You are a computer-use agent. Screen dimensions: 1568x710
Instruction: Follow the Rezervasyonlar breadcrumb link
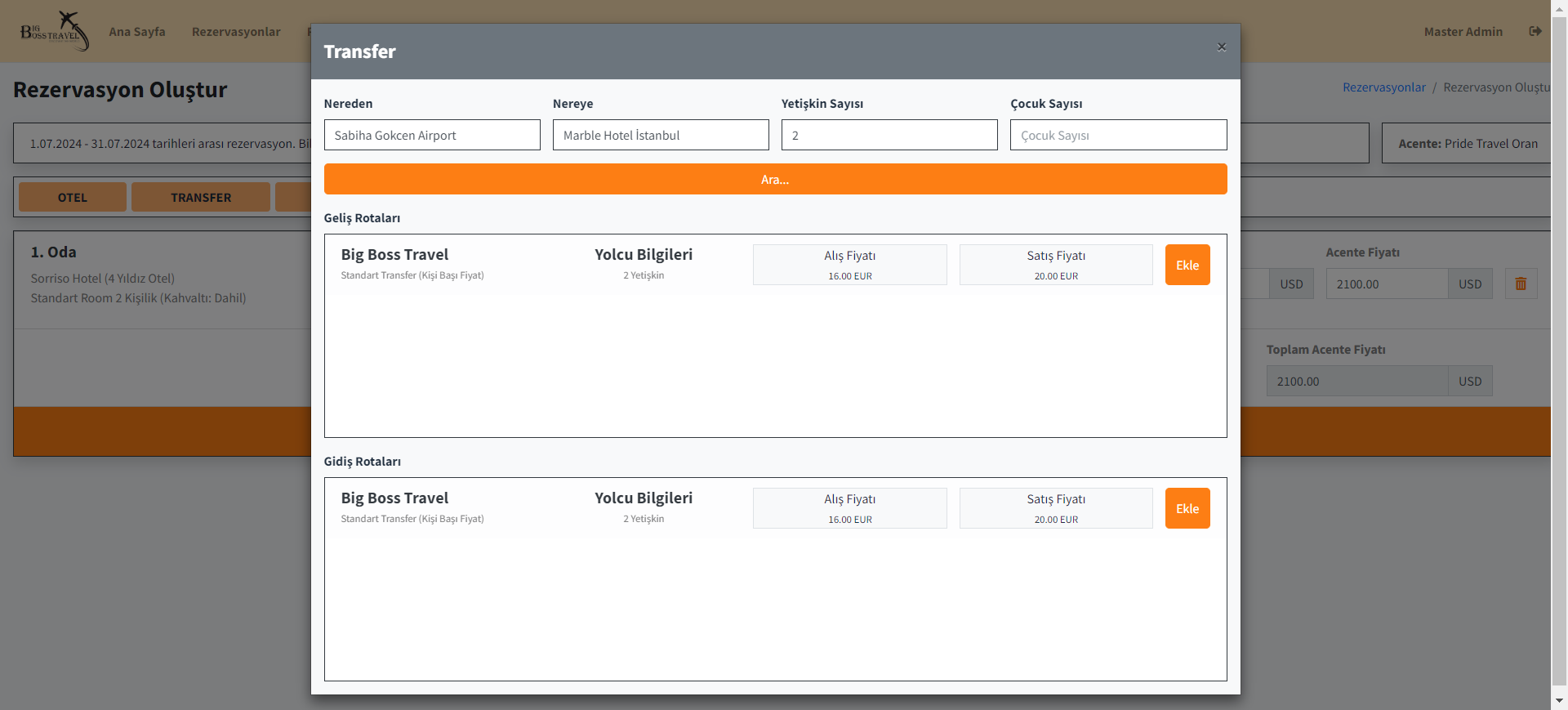pyautogui.click(x=1384, y=87)
